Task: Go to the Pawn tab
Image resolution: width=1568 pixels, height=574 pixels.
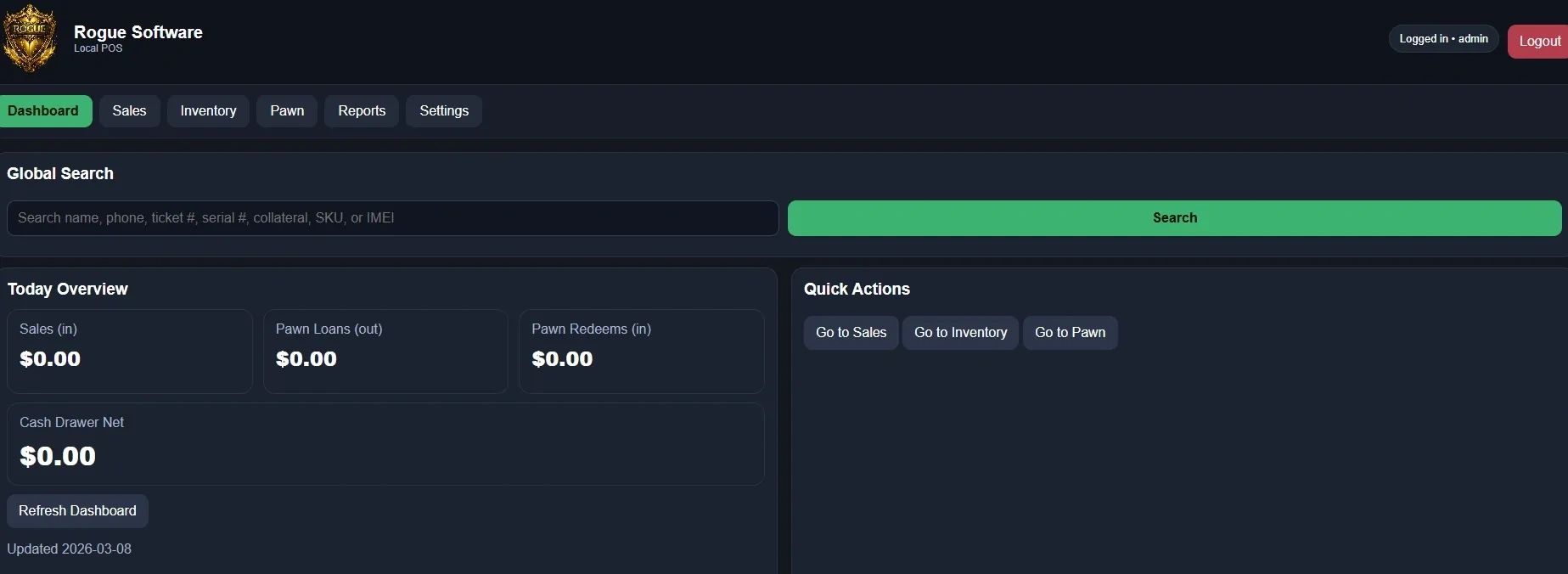Action: 287,111
